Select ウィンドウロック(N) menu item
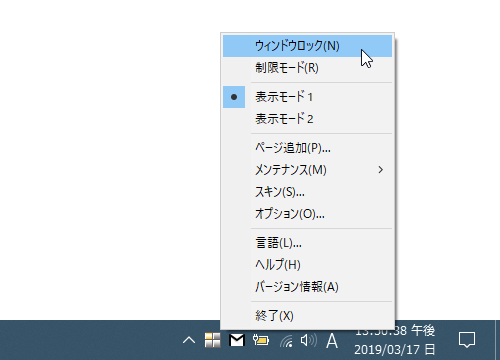The width and height of the screenshot is (500, 360). tap(307, 46)
